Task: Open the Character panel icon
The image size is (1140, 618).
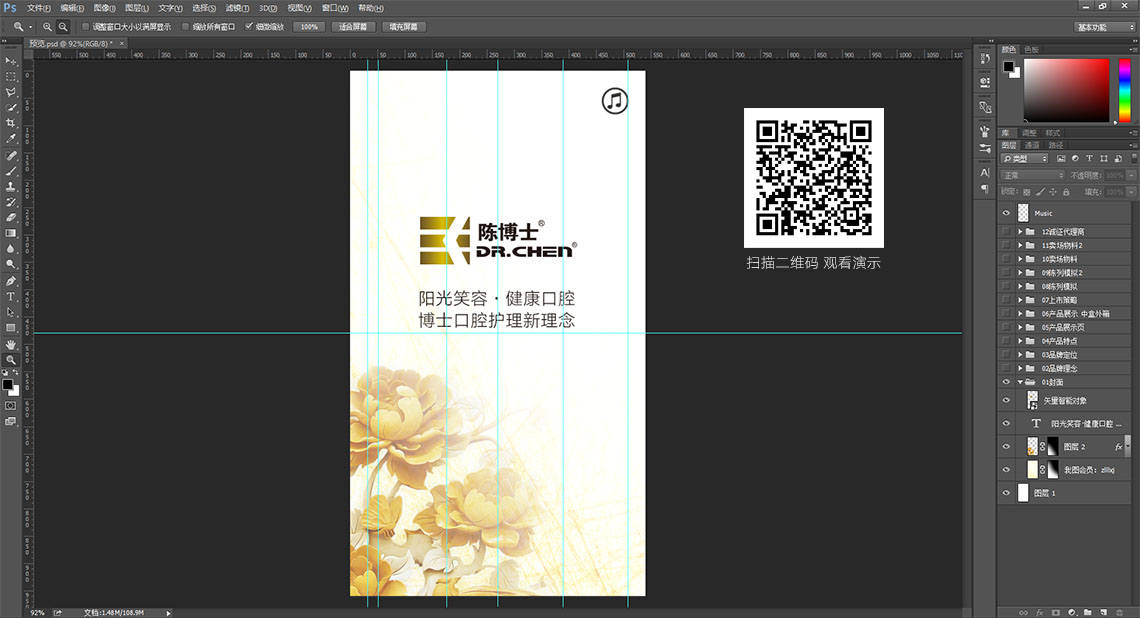Action: (x=984, y=172)
